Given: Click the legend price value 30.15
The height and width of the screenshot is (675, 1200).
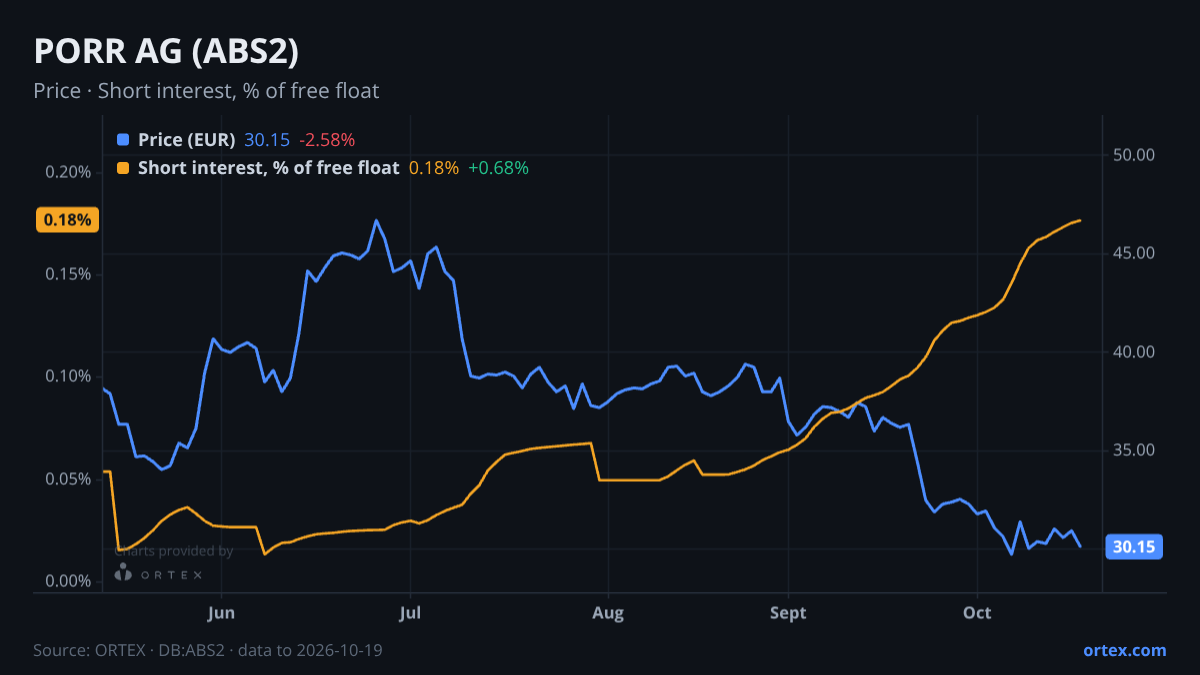Looking at the screenshot, I should click(x=267, y=139).
